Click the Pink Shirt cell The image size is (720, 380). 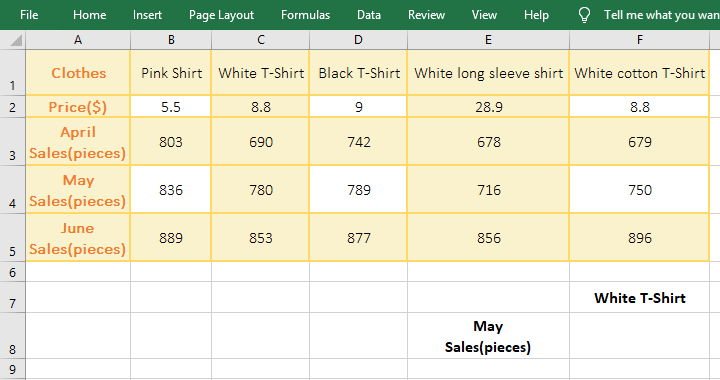pyautogui.click(x=171, y=73)
